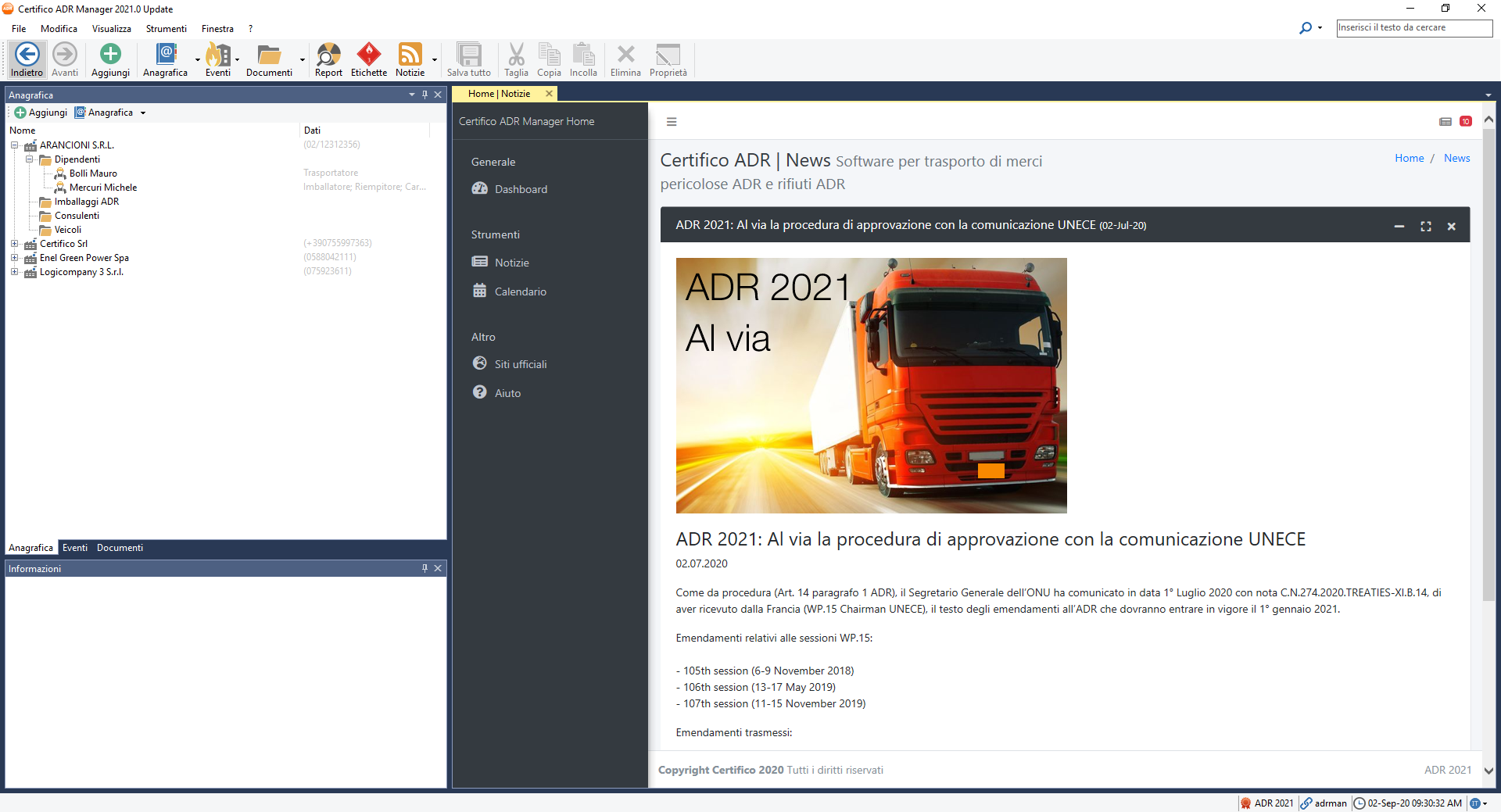Open the Calendario from sidebar
This screenshot has width=1501, height=812.
pos(520,291)
